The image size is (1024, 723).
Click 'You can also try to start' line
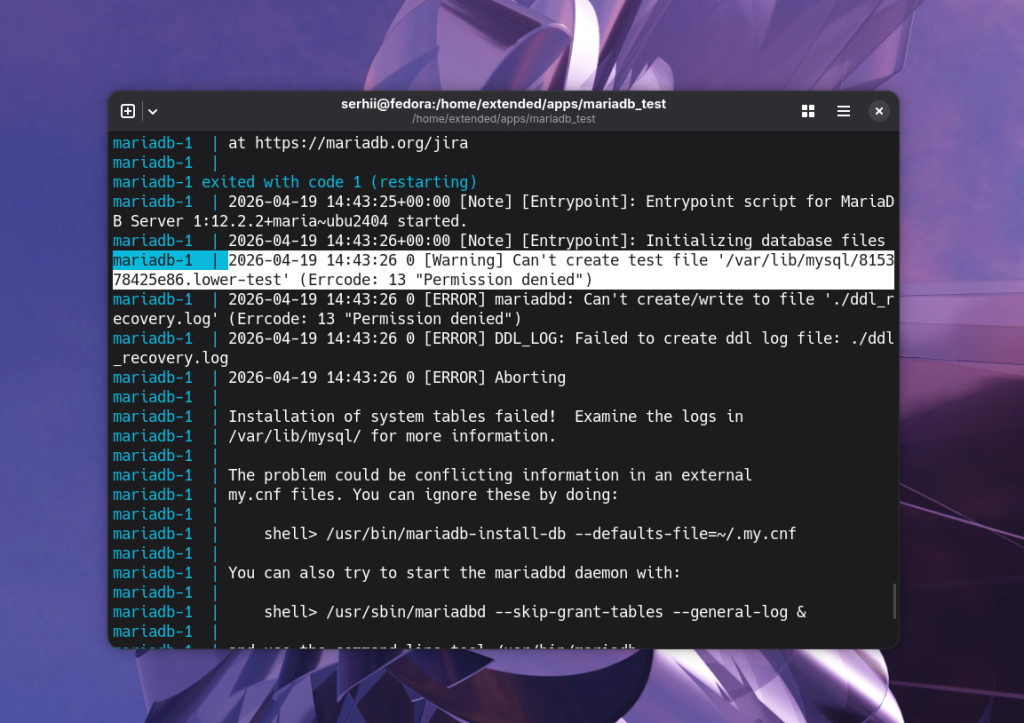pos(454,573)
